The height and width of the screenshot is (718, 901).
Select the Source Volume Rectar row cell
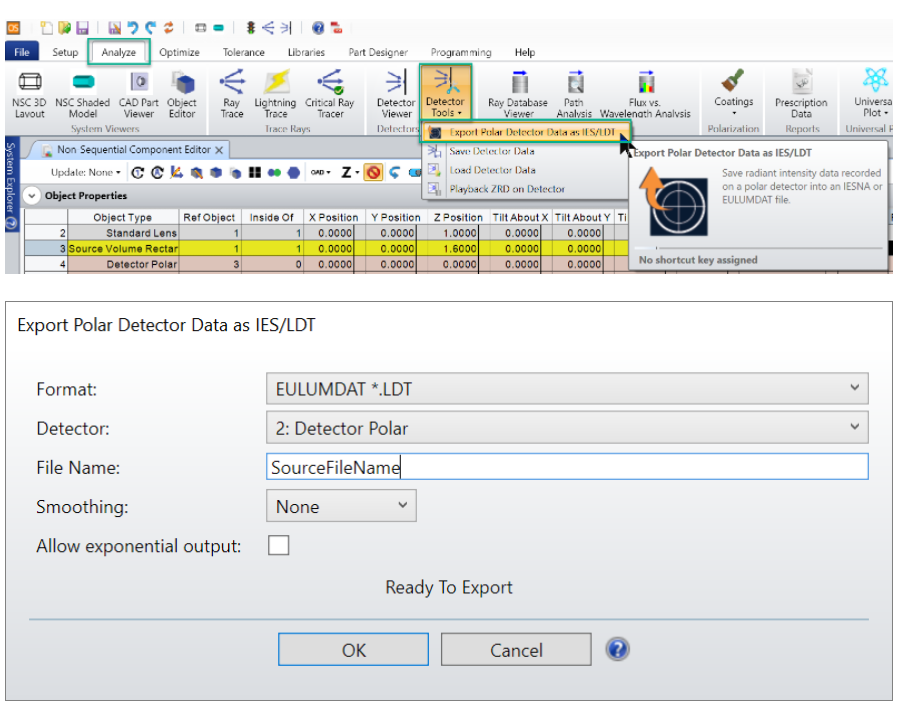tap(123, 249)
